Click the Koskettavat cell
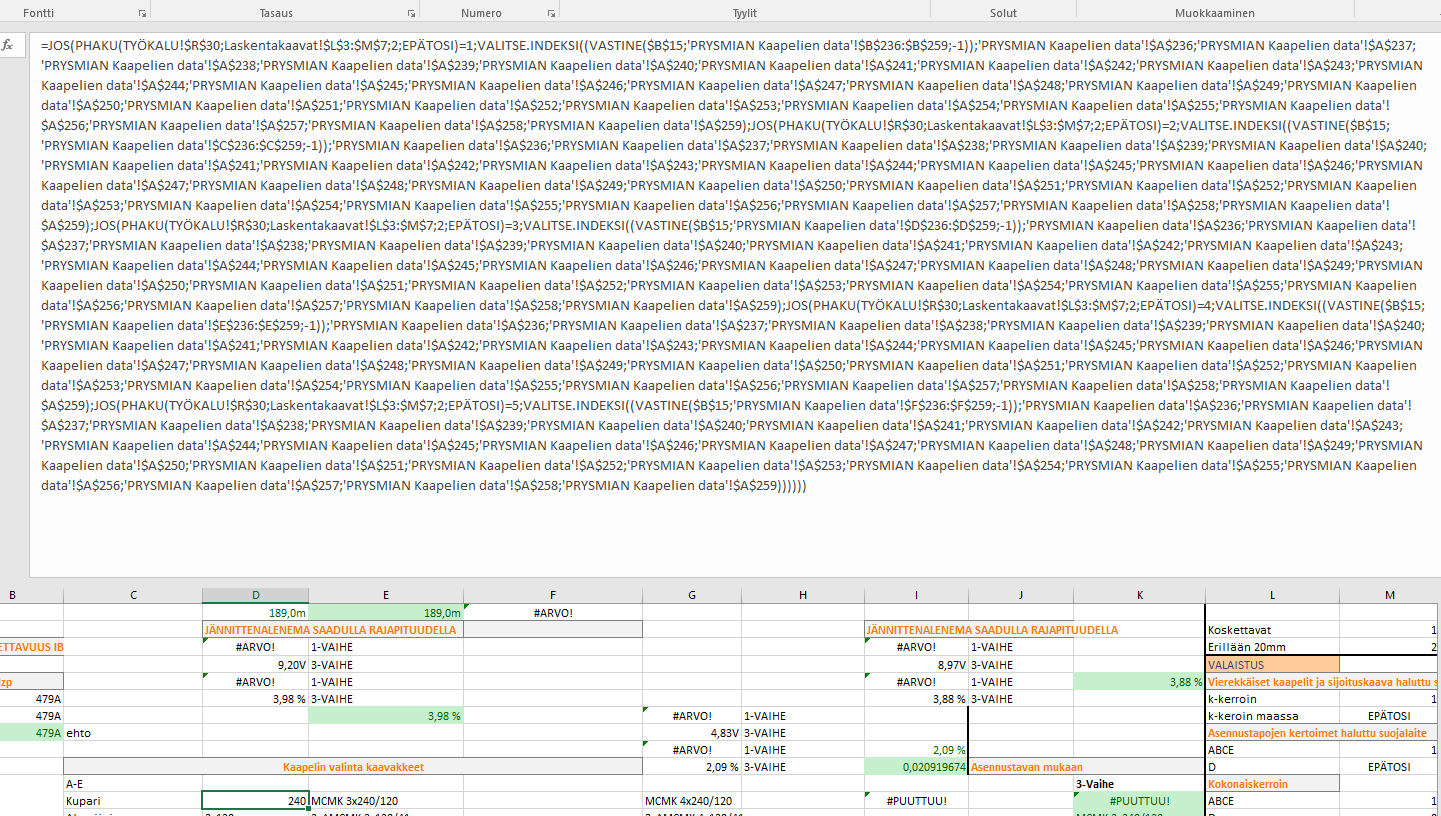 tap(1272, 630)
